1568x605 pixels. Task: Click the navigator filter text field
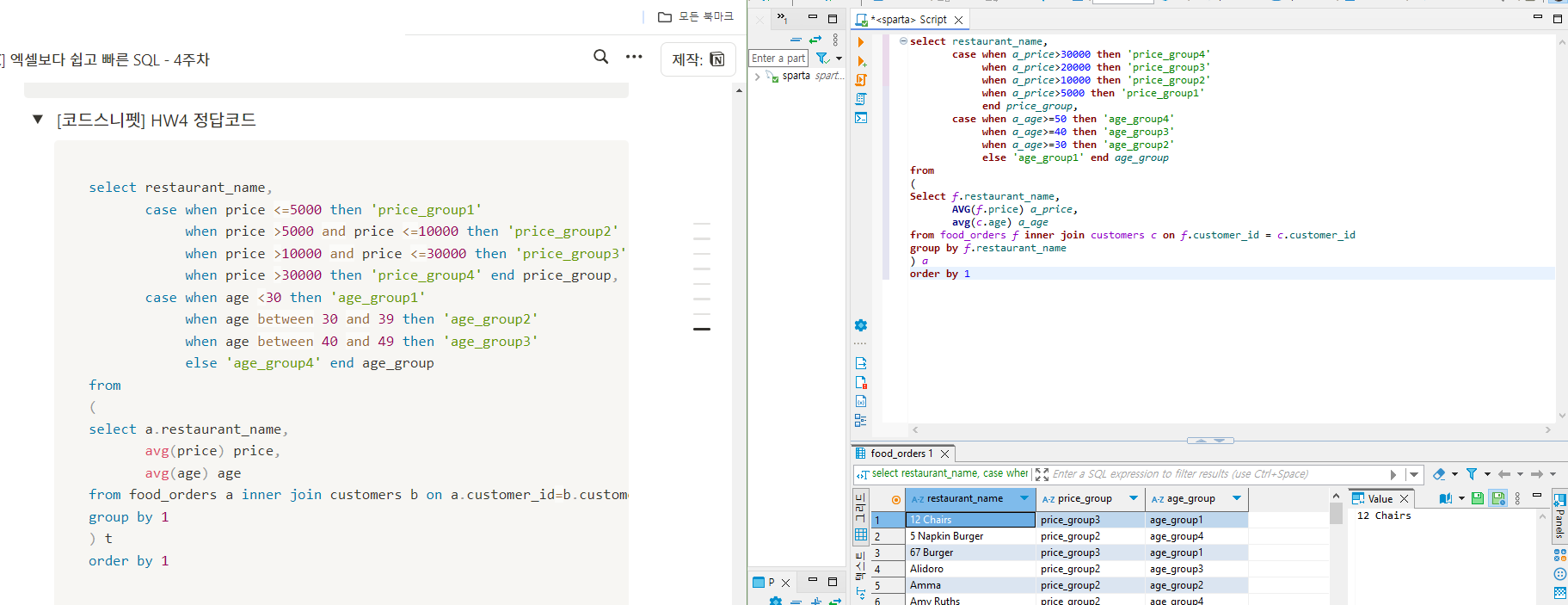coord(778,59)
